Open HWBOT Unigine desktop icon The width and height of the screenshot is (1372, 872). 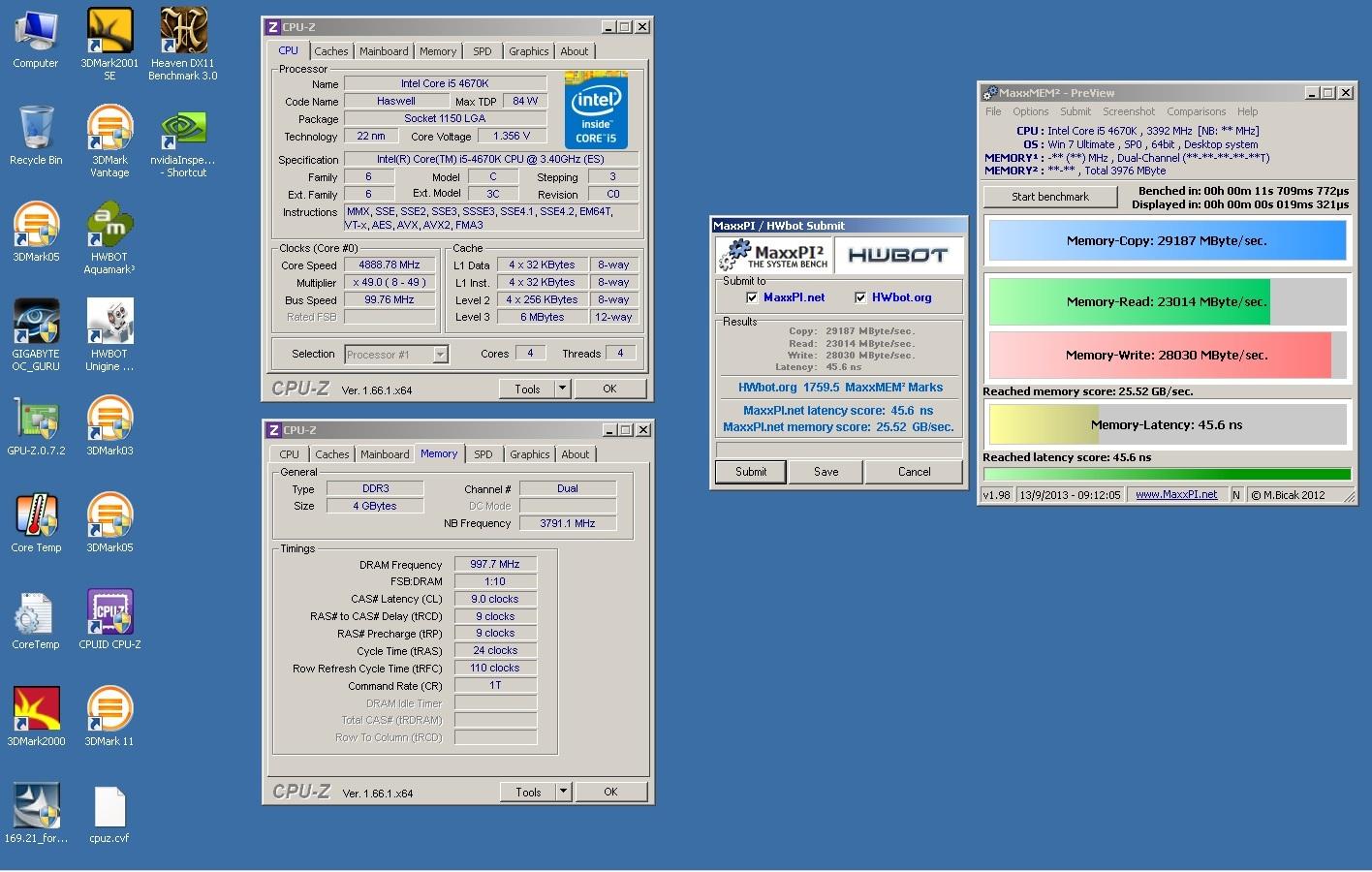coord(109,321)
